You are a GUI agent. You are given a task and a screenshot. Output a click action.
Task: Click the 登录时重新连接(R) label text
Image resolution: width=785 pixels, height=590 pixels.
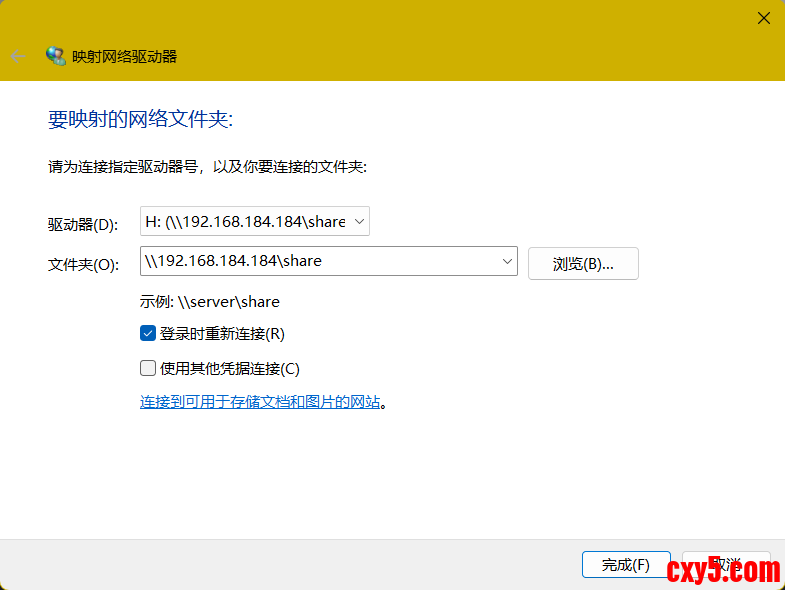[222, 334]
